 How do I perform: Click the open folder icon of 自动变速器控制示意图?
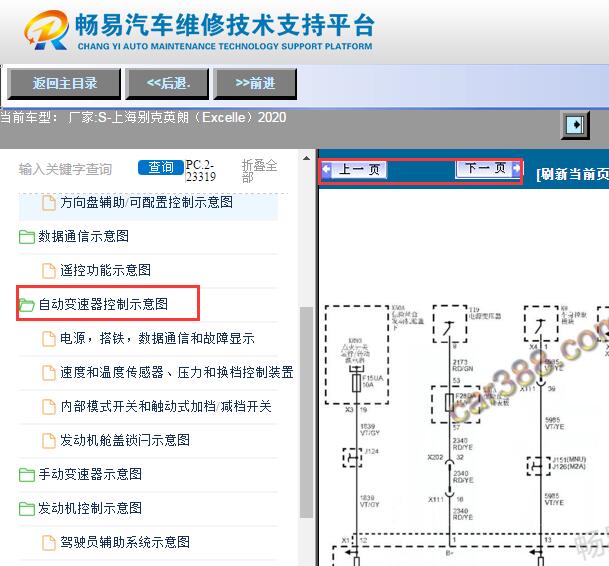[27, 305]
